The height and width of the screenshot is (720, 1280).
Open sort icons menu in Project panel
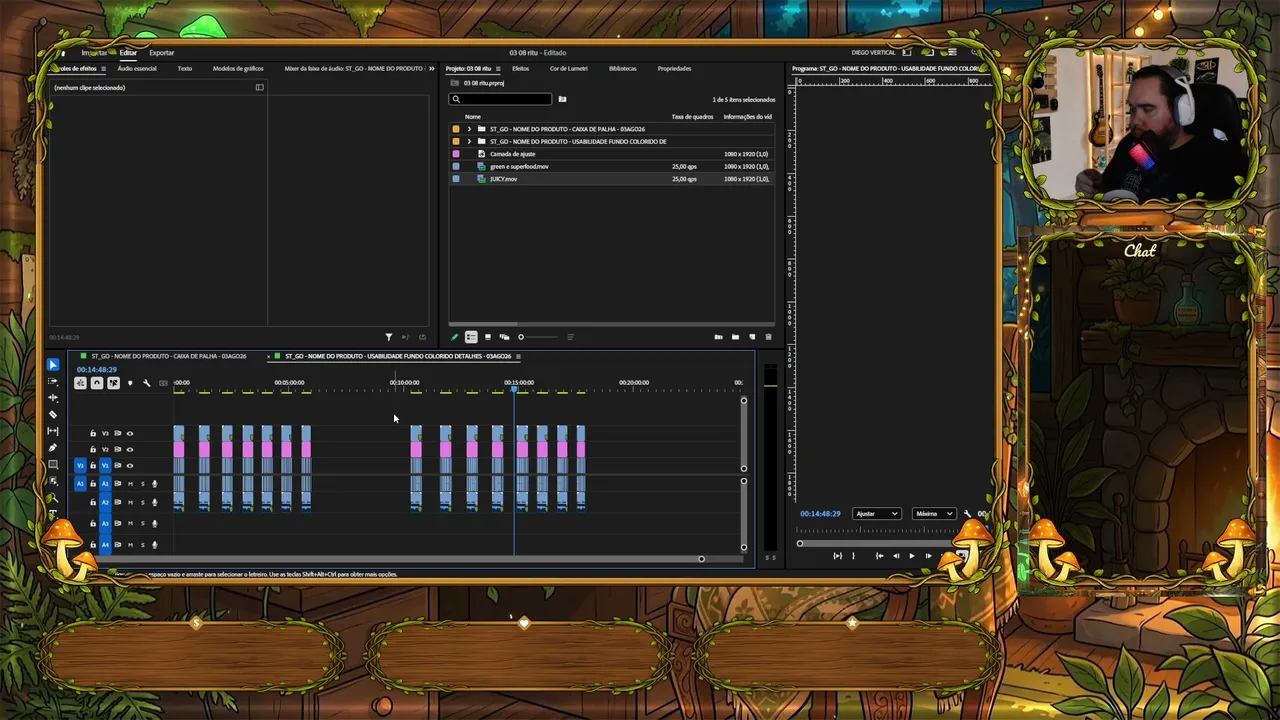click(570, 337)
